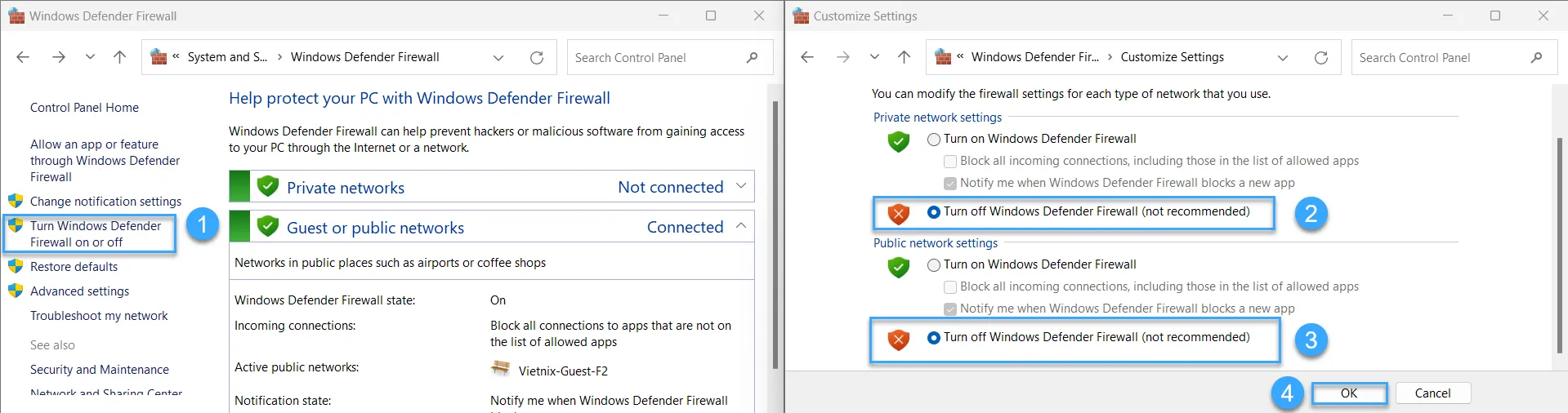Screen dimensions: 1568x413
Task: Click shield icon beside Turn Windows Defender Firewall on or off
Action: (16, 225)
